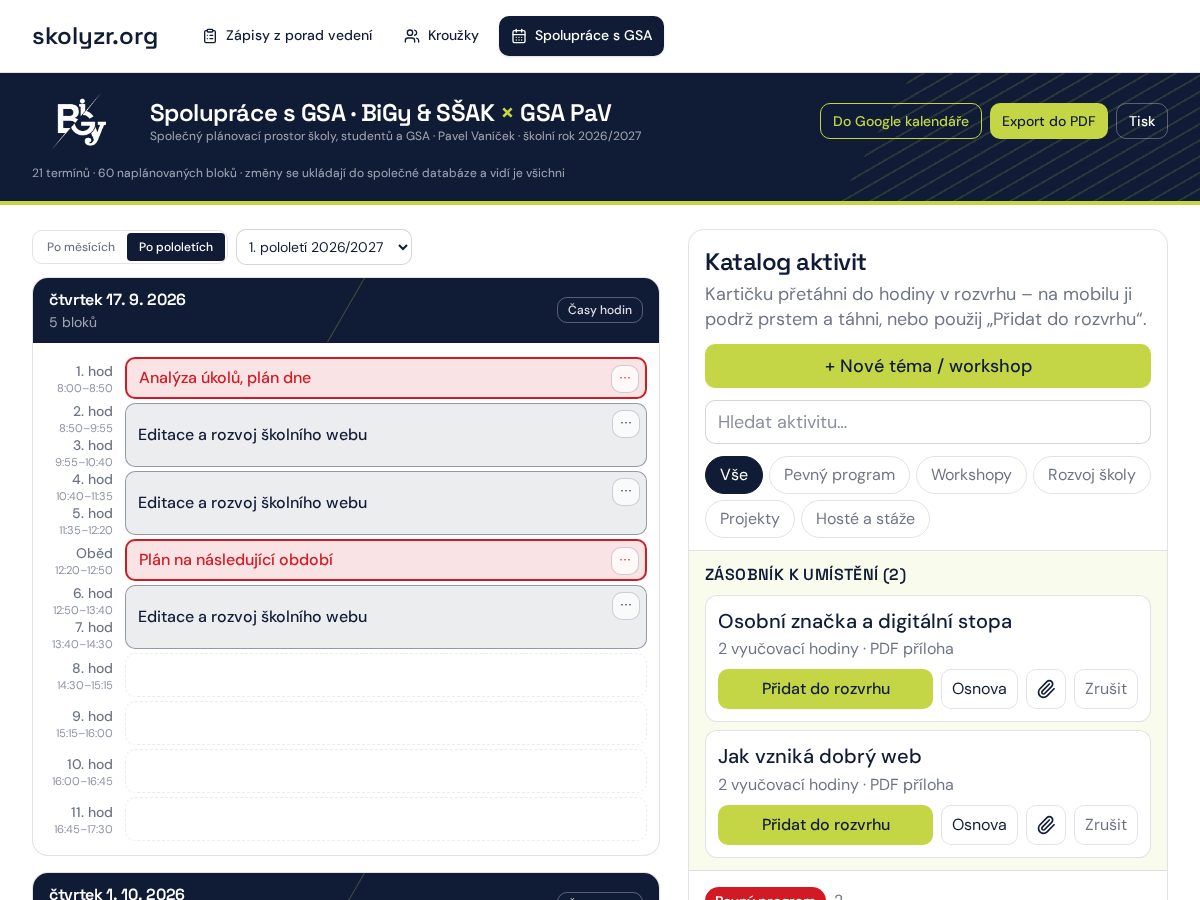Filter catalog by Projekty
Image resolution: width=1200 pixels, height=900 pixels.
coord(750,519)
